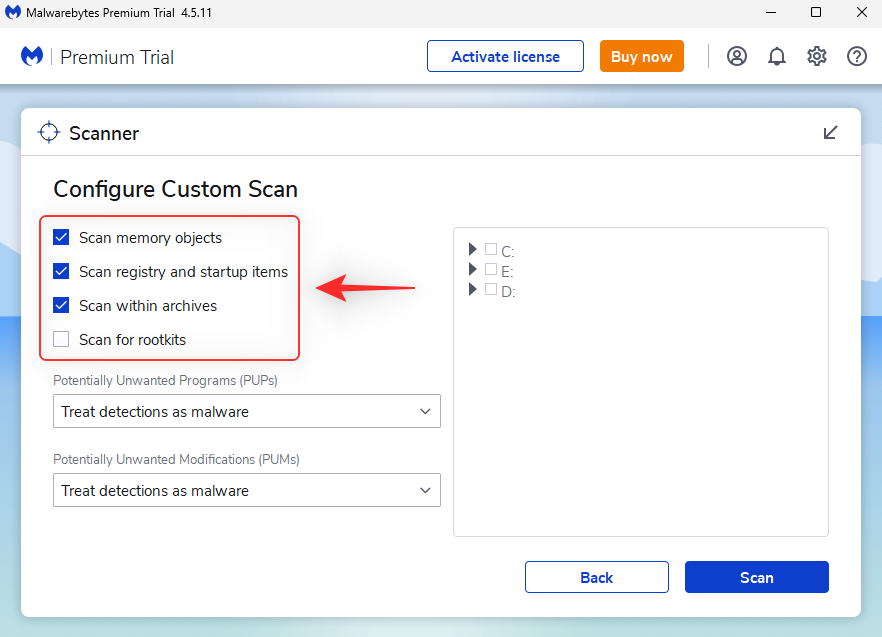This screenshot has width=882, height=637.
Task: Click the Malwarebytes logo in header
Action: pyautogui.click(x=32, y=56)
